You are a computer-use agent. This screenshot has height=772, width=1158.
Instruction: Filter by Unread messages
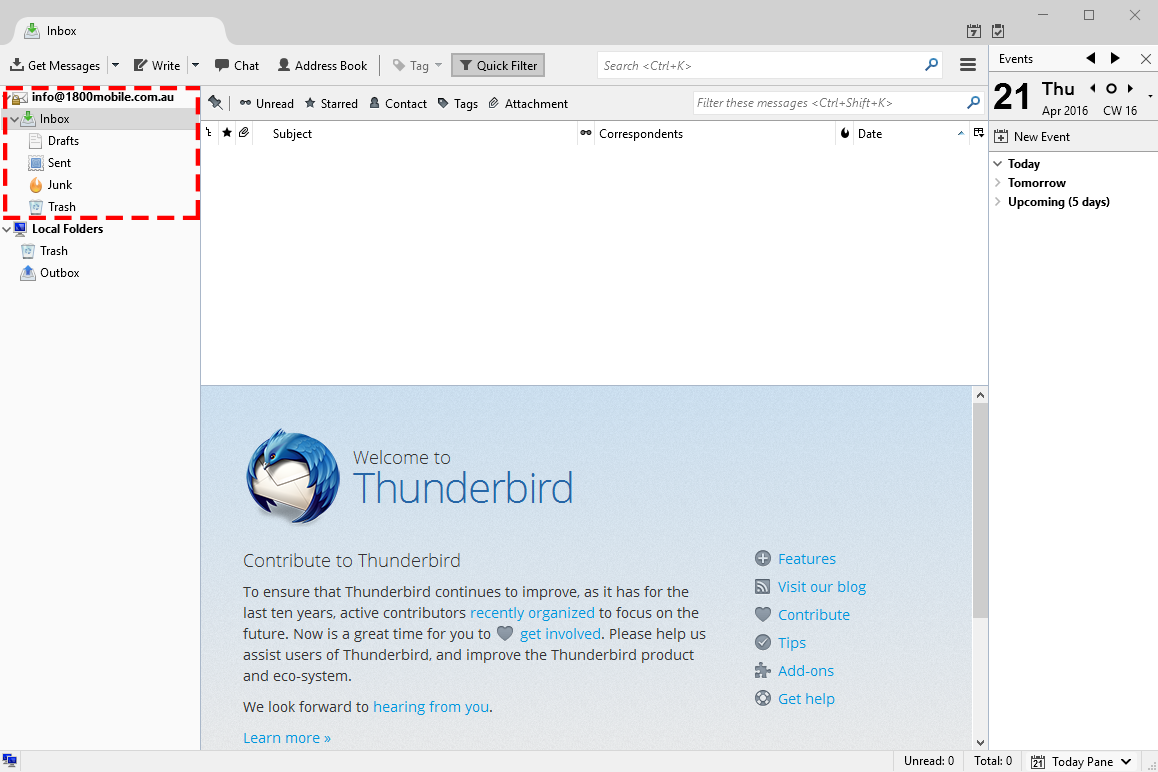267,103
